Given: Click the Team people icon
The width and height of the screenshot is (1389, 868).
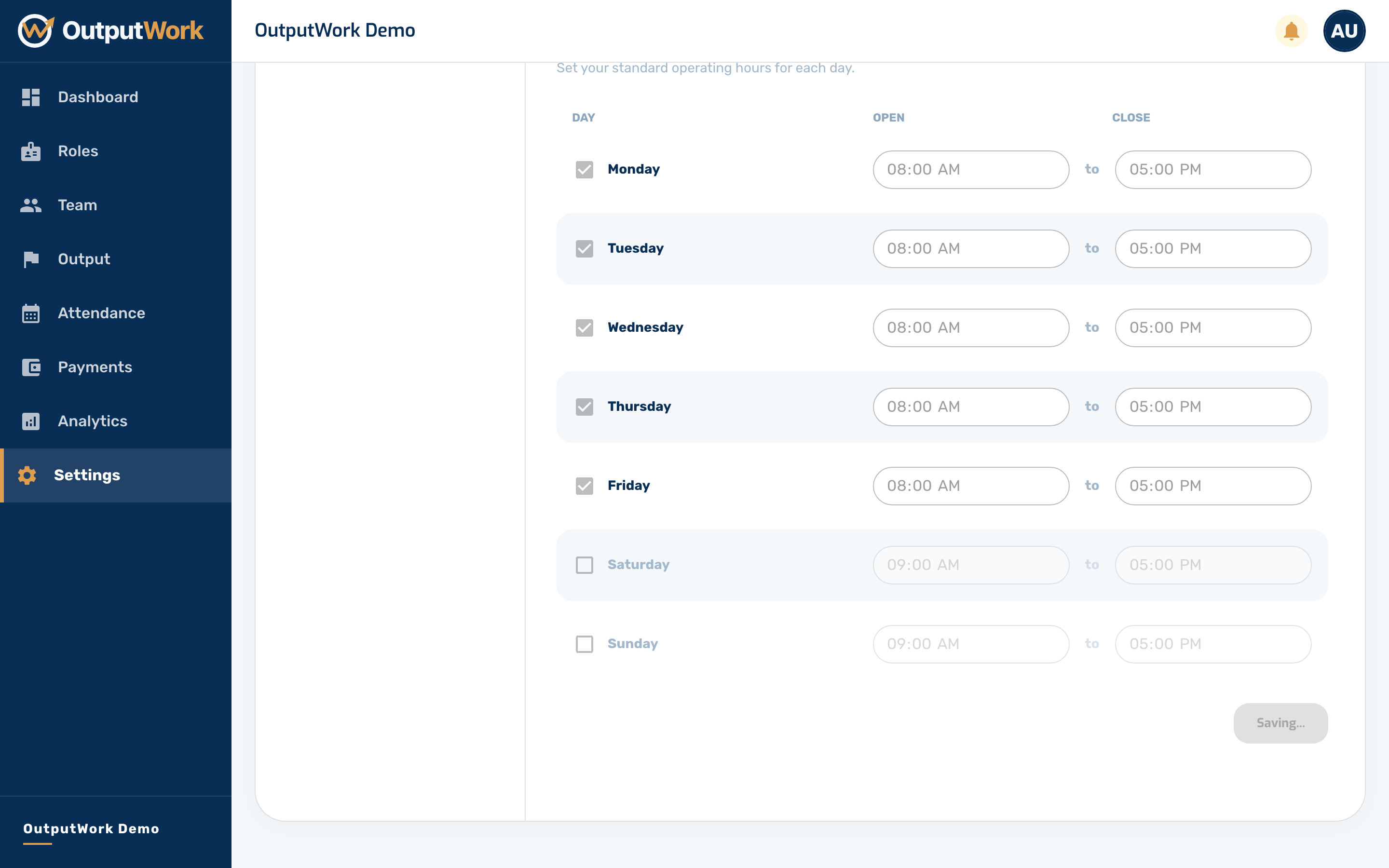Looking at the screenshot, I should coord(31,205).
